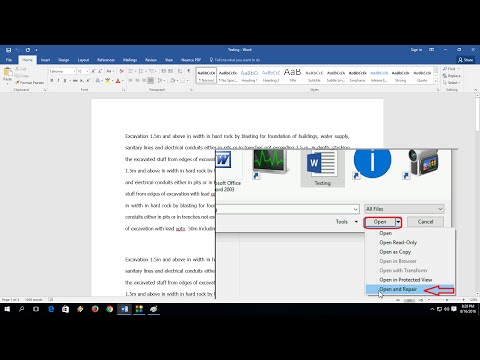The width and height of the screenshot is (480, 360).
Task: Apply the Normal style
Action: click(x=206, y=76)
